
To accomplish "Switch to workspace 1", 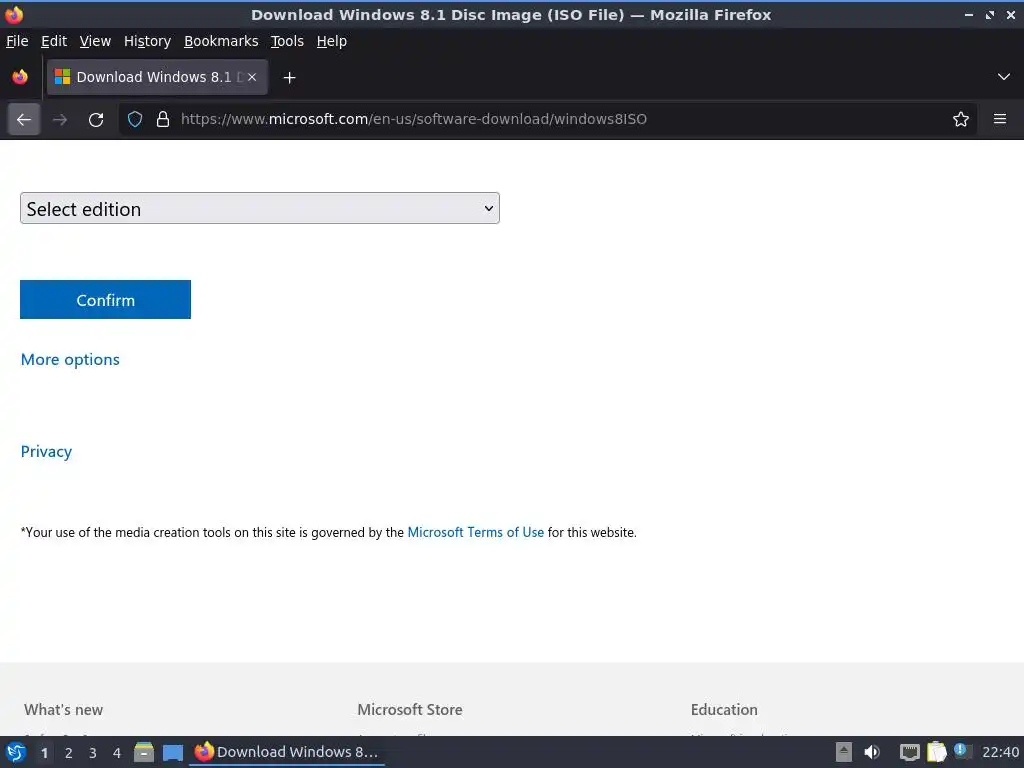I will [x=44, y=753].
